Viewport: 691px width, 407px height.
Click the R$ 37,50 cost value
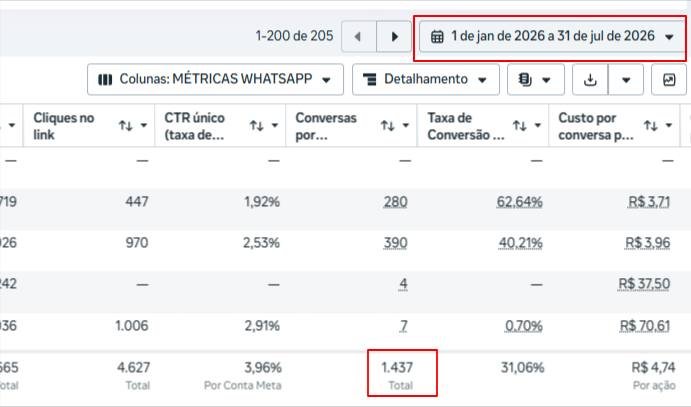[x=644, y=284]
